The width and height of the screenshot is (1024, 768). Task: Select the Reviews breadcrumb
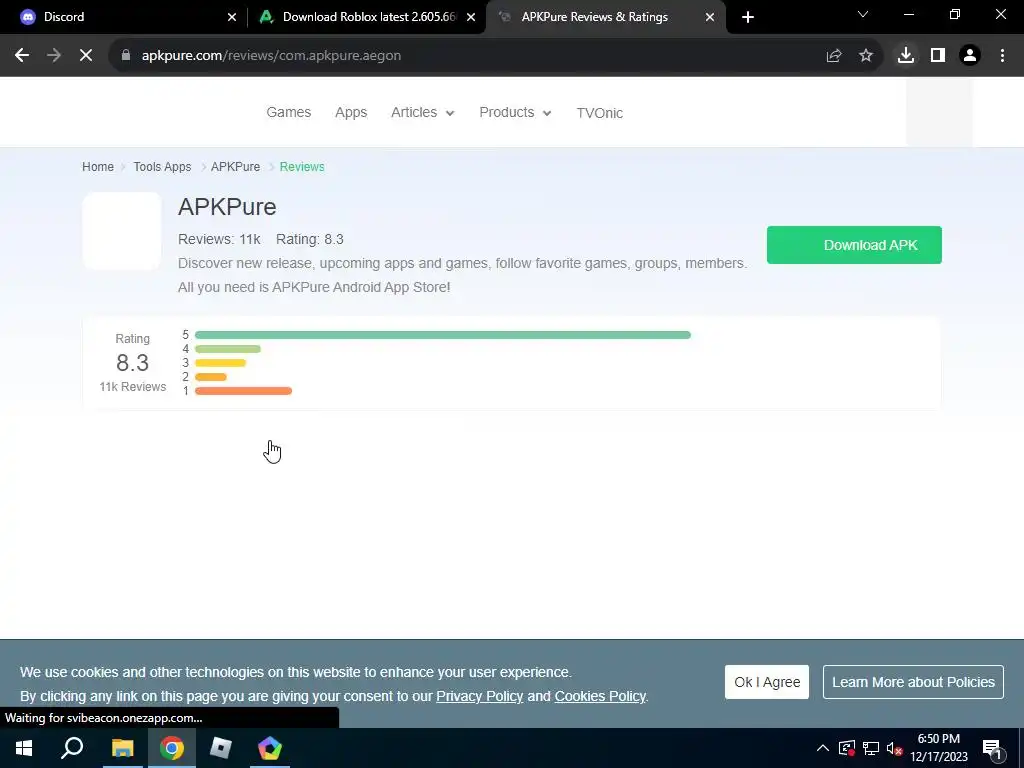coord(302,167)
